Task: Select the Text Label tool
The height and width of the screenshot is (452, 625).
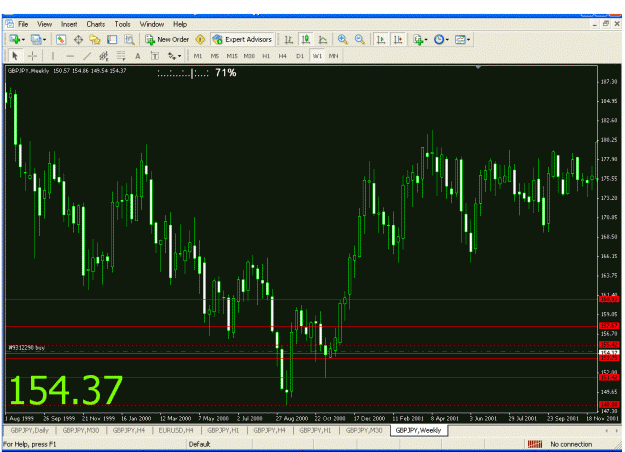Action: [x=155, y=56]
